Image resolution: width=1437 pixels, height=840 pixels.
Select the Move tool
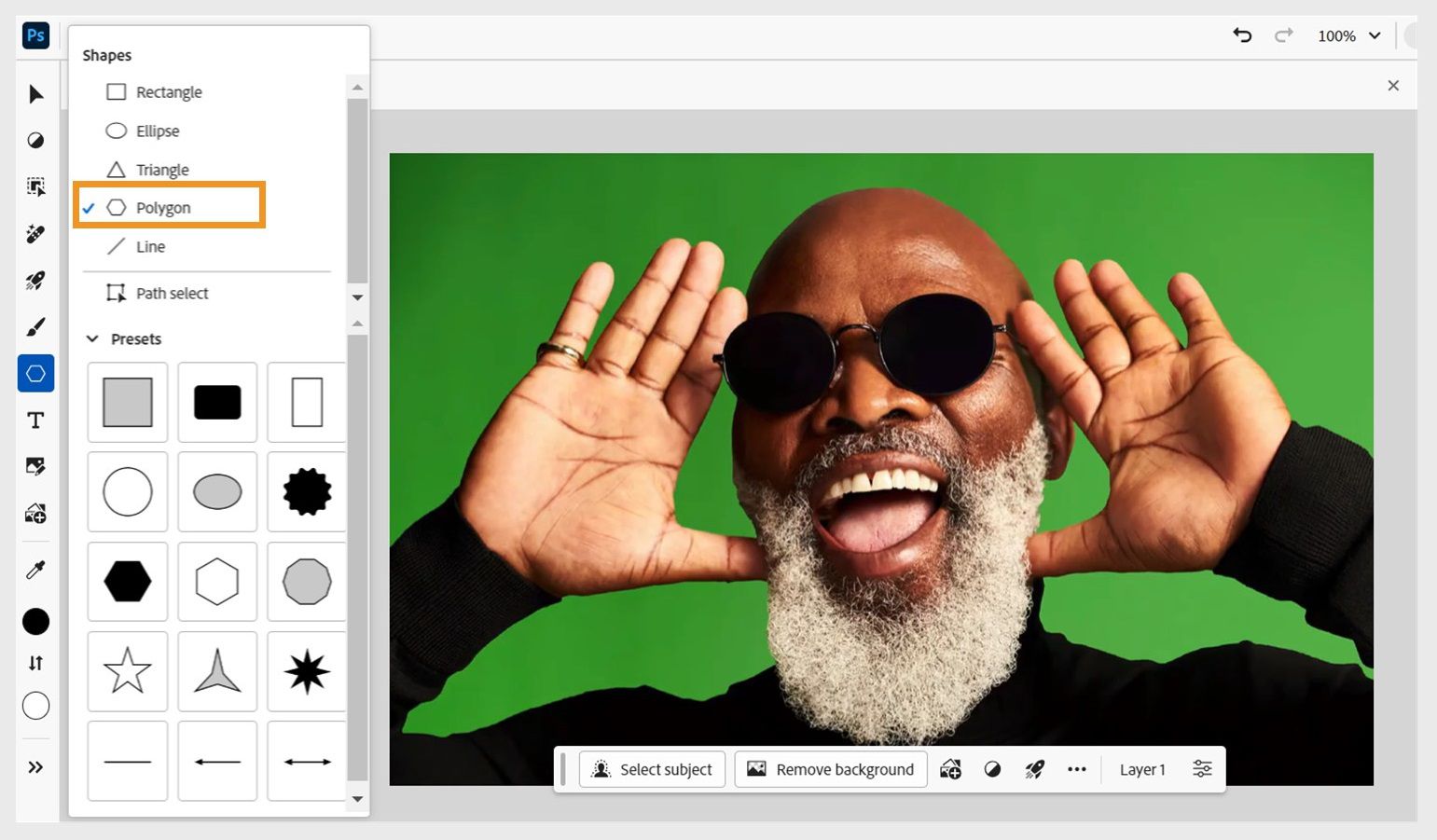click(x=35, y=93)
